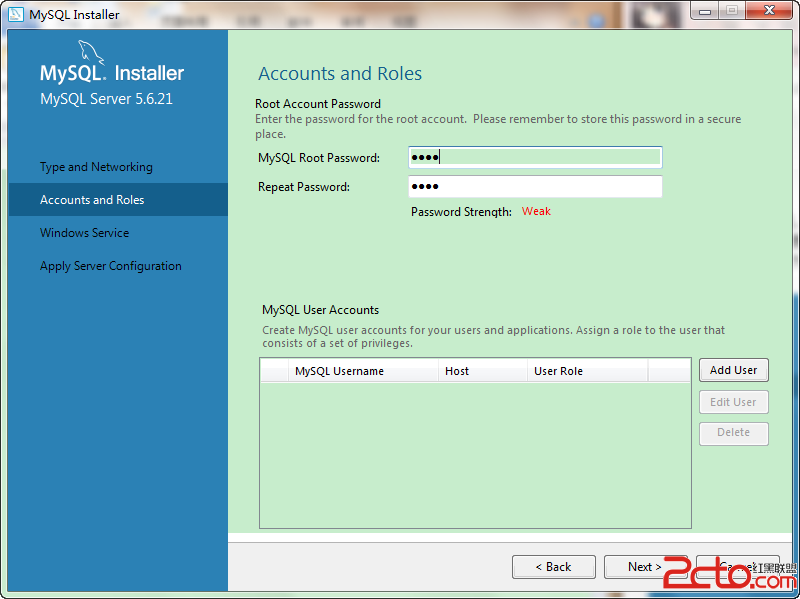
Task: Click the Delete user button
Action: point(734,433)
